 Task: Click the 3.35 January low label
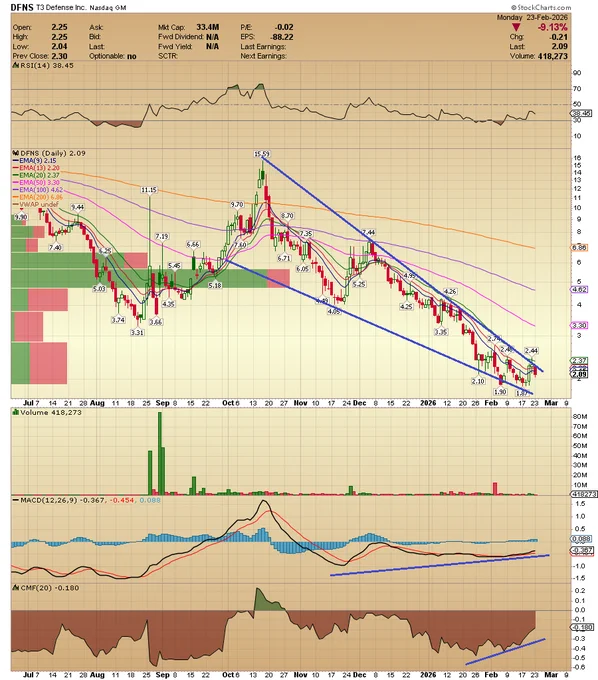[x=441, y=332]
